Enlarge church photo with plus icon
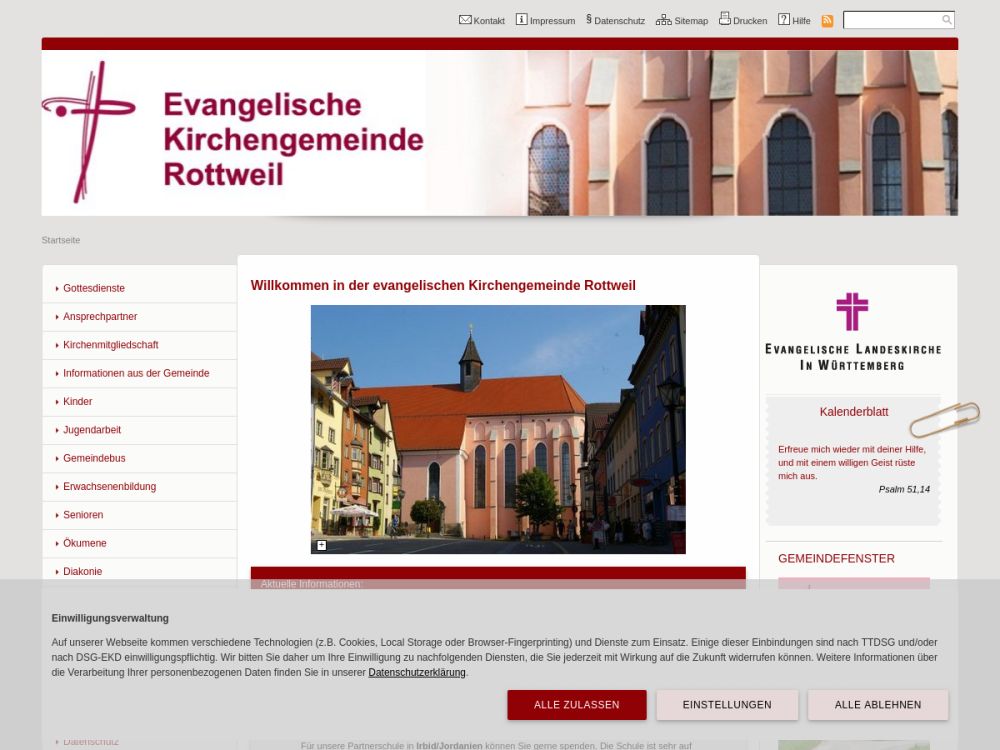1000x750 pixels. click(321, 545)
